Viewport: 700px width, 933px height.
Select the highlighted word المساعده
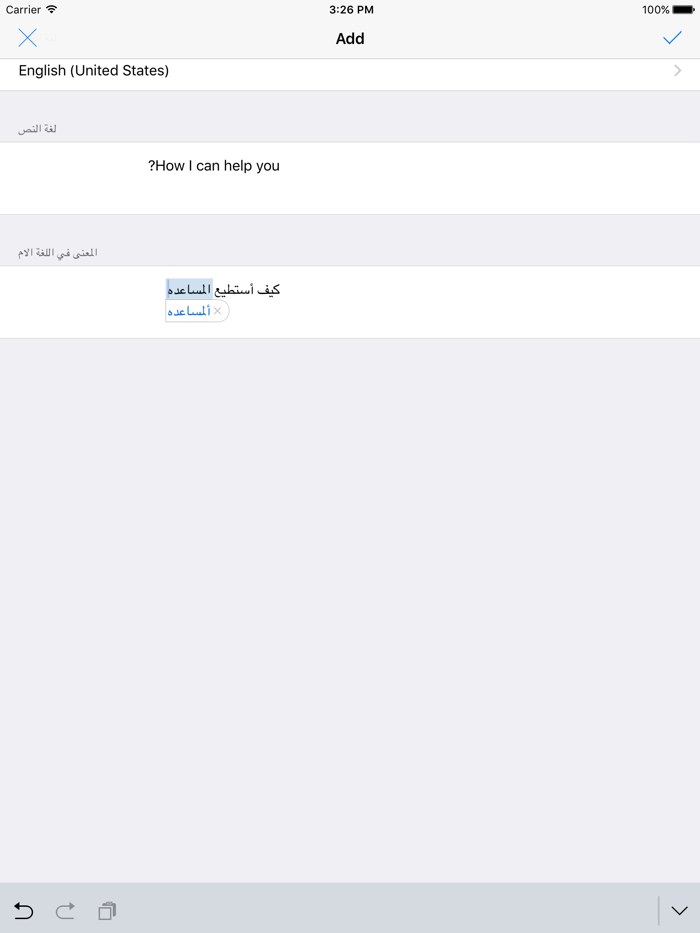point(190,289)
